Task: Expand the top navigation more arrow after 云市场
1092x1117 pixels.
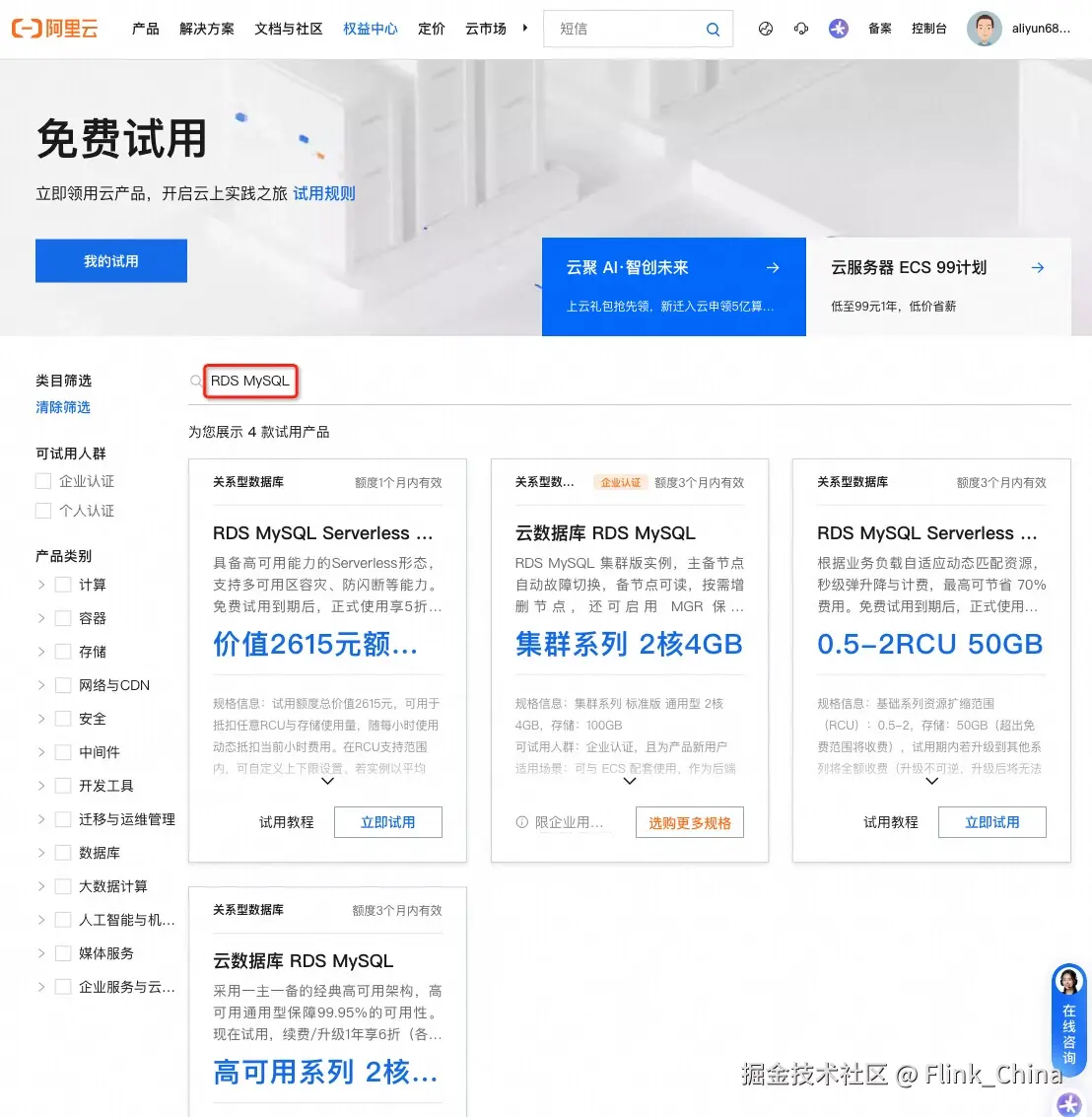Action: click(x=525, y=29)
